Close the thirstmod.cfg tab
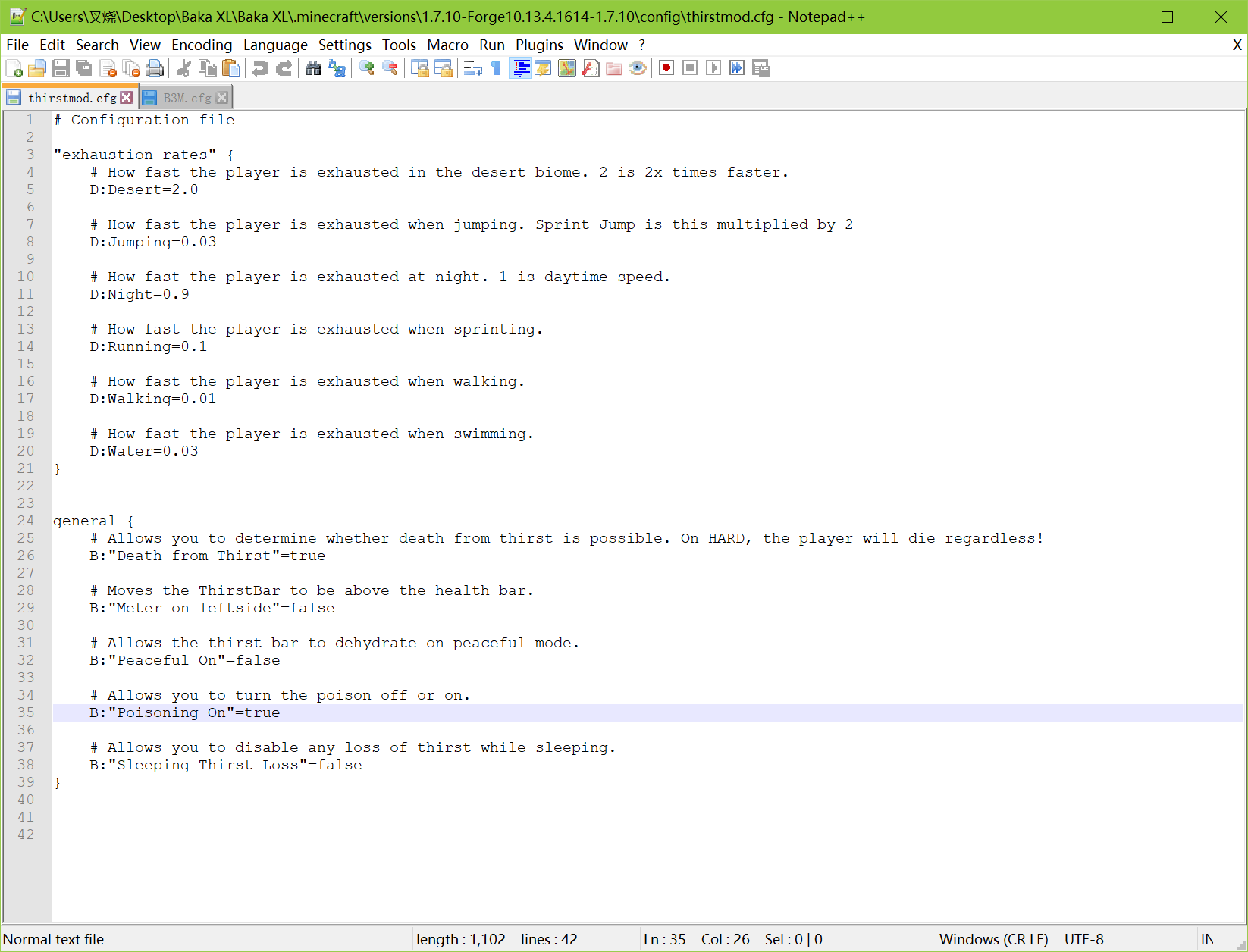 pos(127,98)
